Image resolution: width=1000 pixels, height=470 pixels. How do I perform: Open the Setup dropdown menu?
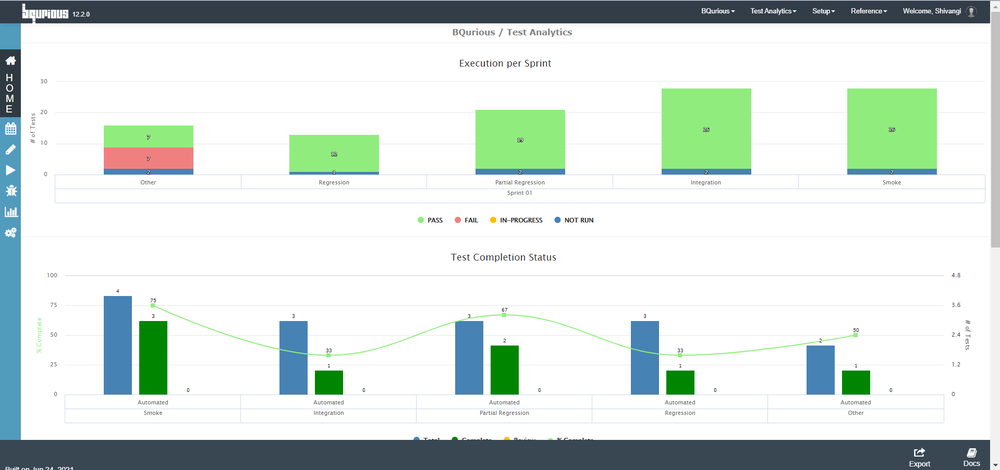(823, 11)
